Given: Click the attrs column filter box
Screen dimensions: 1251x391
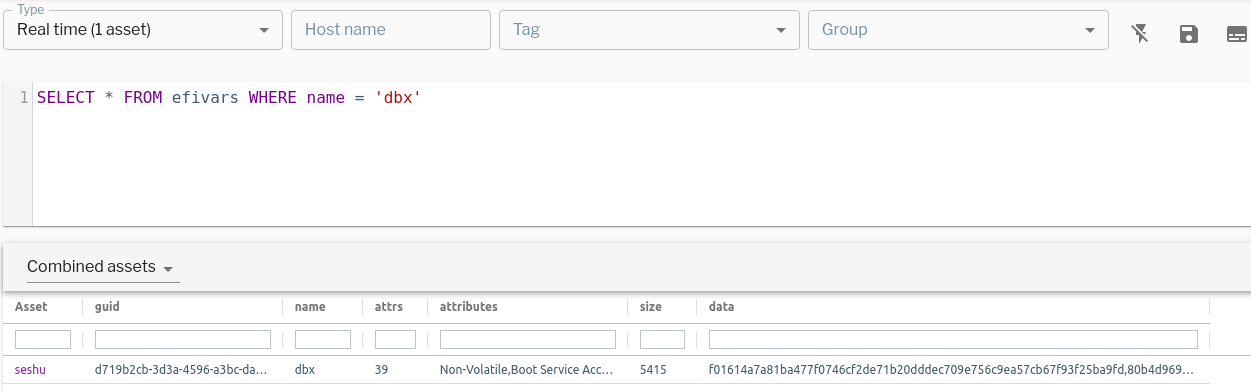Looking at the screenshot, I should 395,339.
